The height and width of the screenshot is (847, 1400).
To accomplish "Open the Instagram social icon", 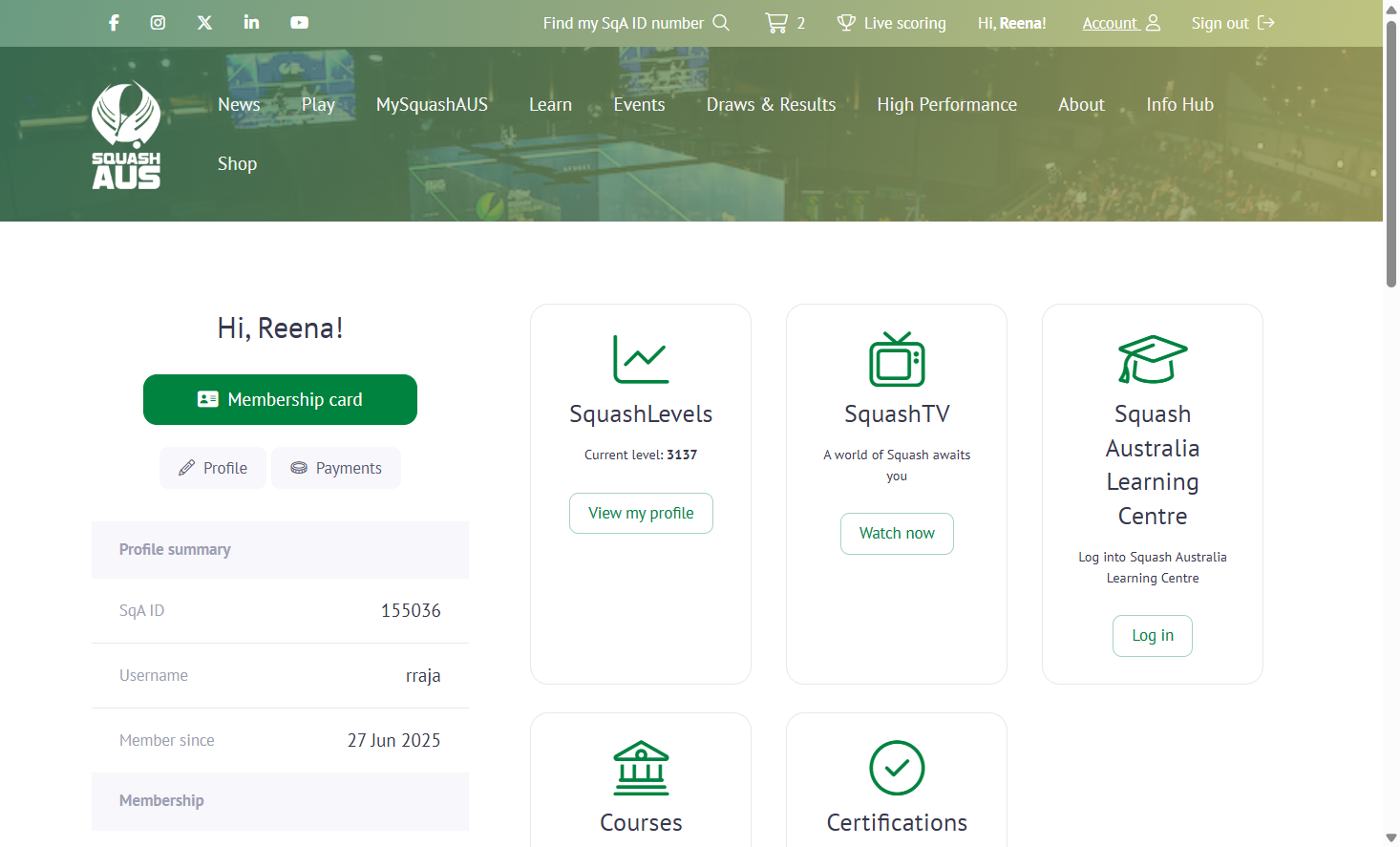I will click(159, 23).
